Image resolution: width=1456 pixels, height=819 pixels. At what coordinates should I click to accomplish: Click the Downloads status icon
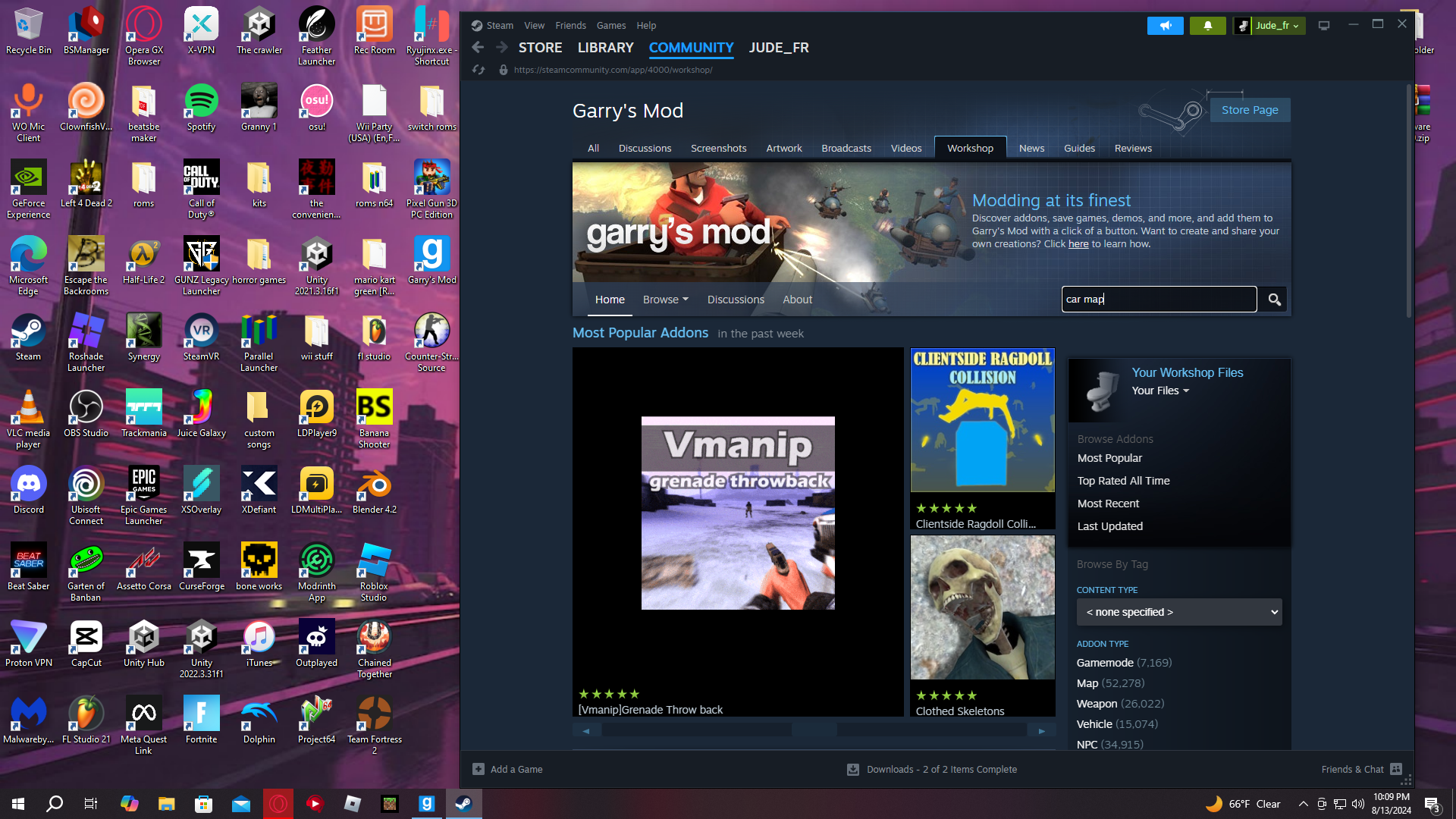pos(853,769)
